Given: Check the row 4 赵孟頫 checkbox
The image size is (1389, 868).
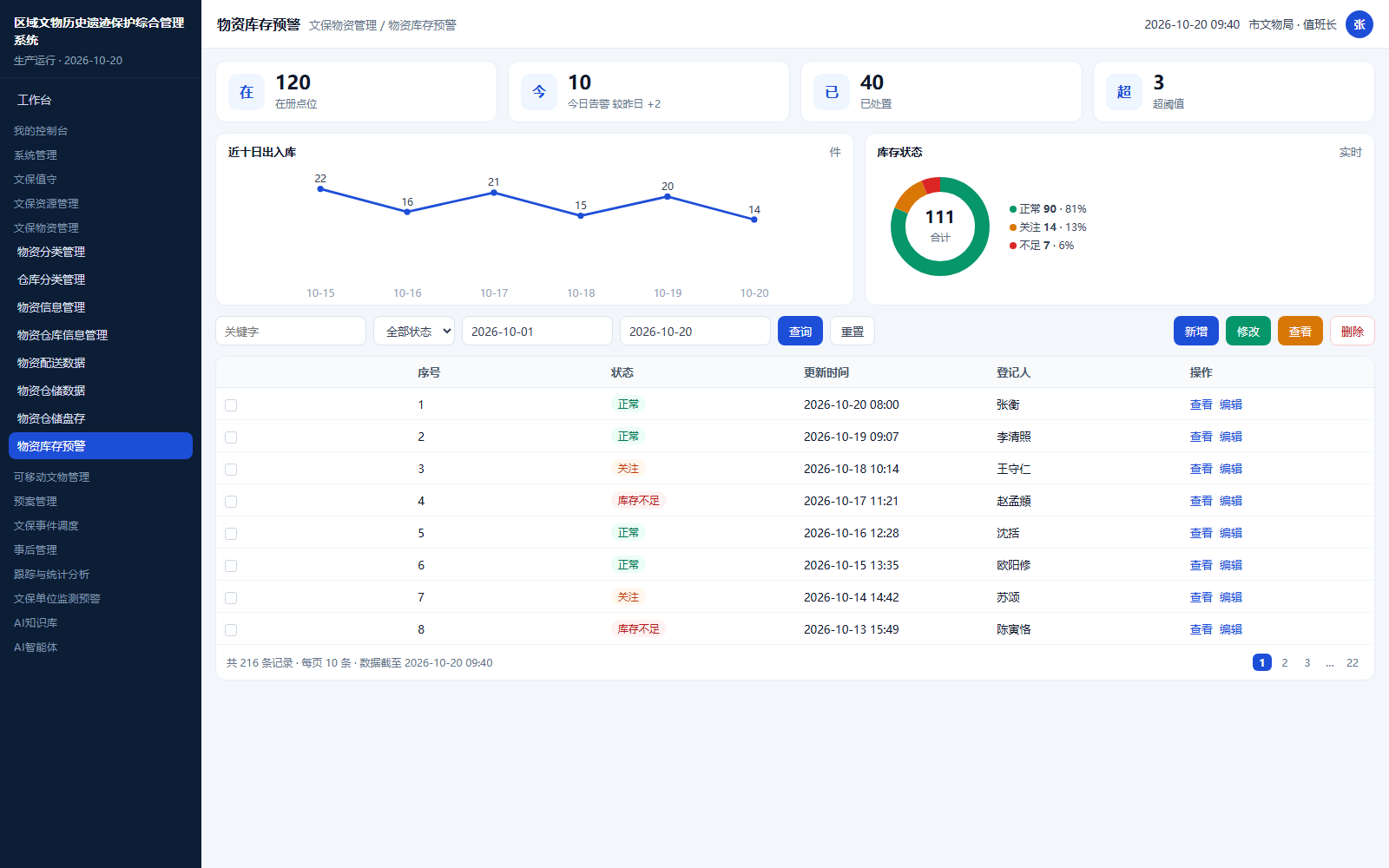Looking at the screenshot, I should [231, 502].
